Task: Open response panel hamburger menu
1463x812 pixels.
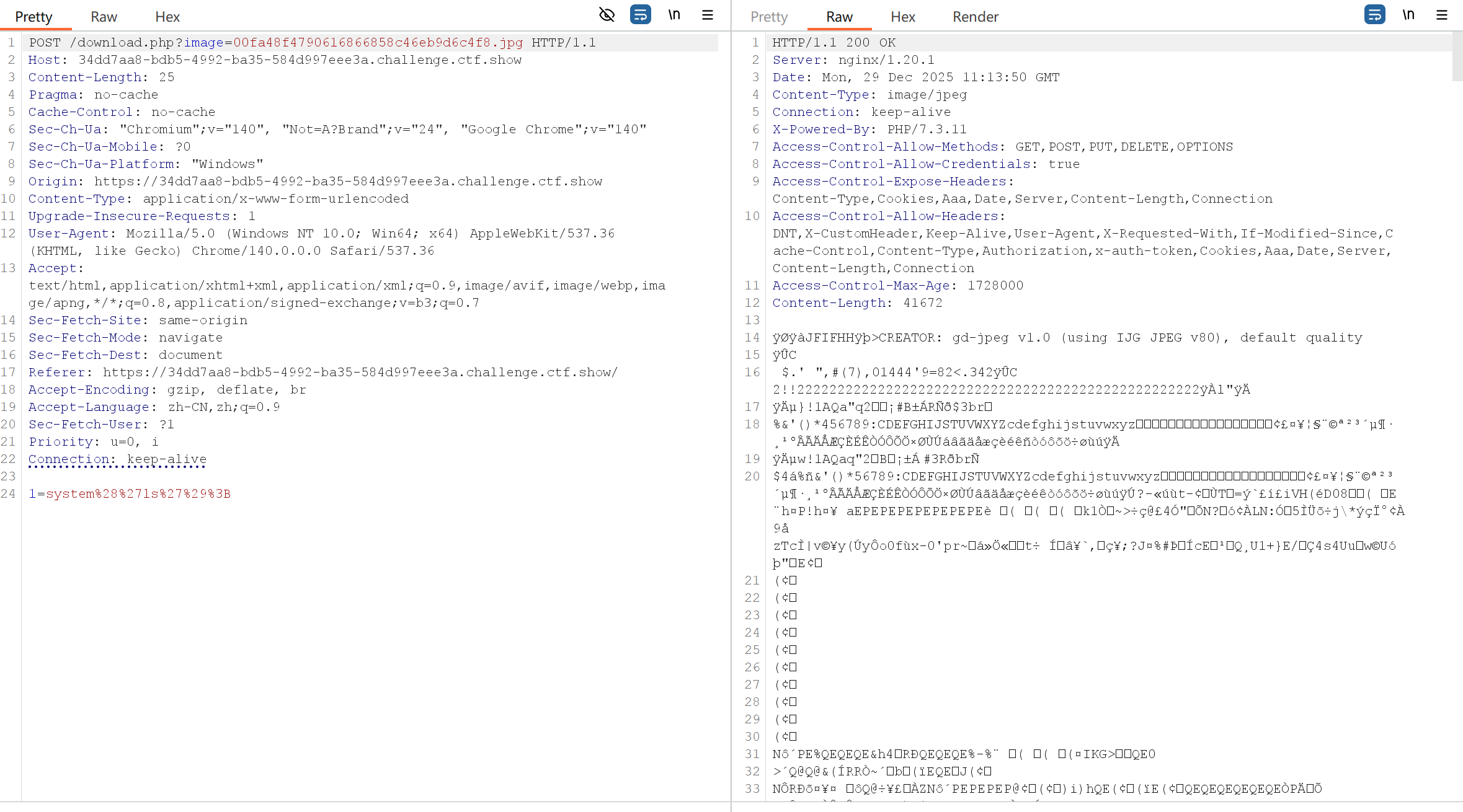Action: [1442, 14]
